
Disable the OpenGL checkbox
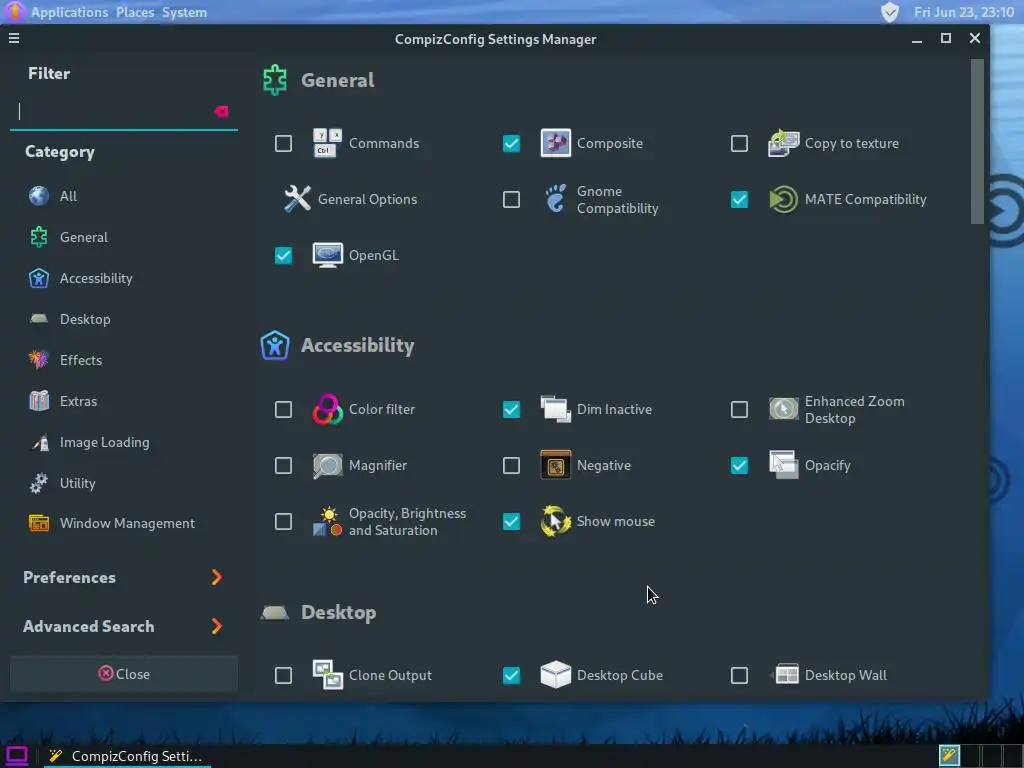coord(283,255)
